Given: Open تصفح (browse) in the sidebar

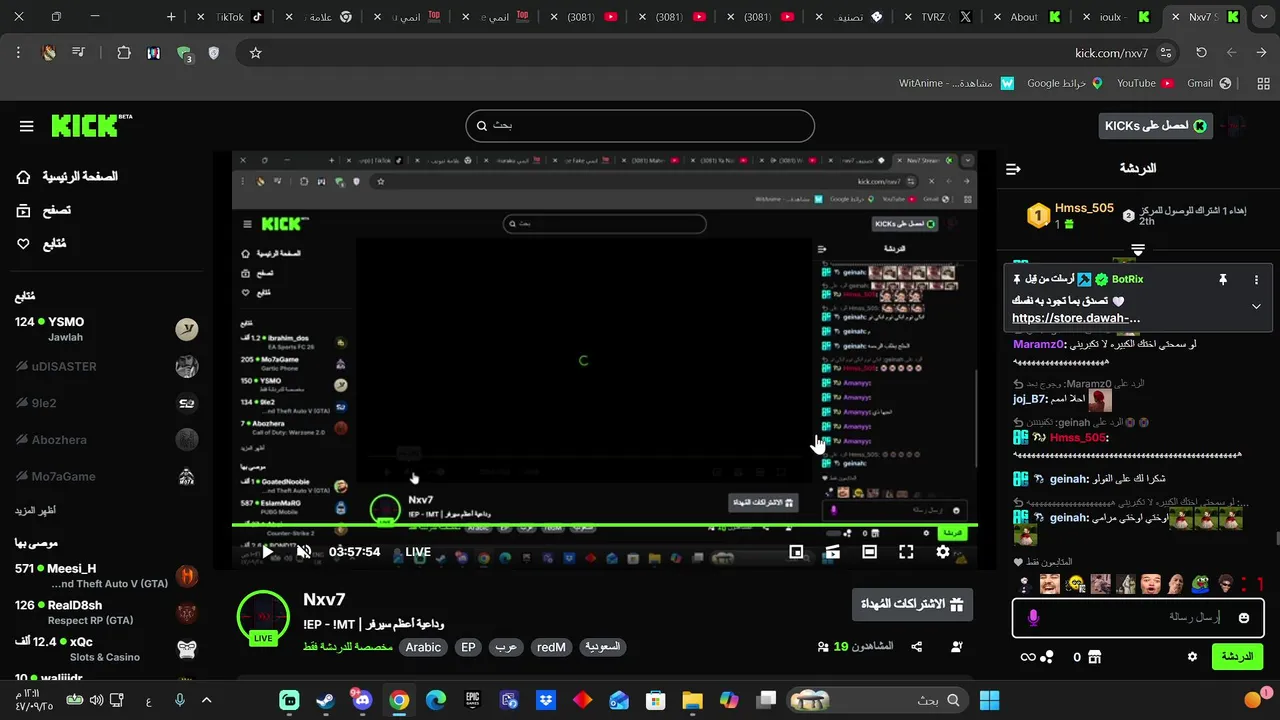Looking at the screenshot, I should 44,210.
